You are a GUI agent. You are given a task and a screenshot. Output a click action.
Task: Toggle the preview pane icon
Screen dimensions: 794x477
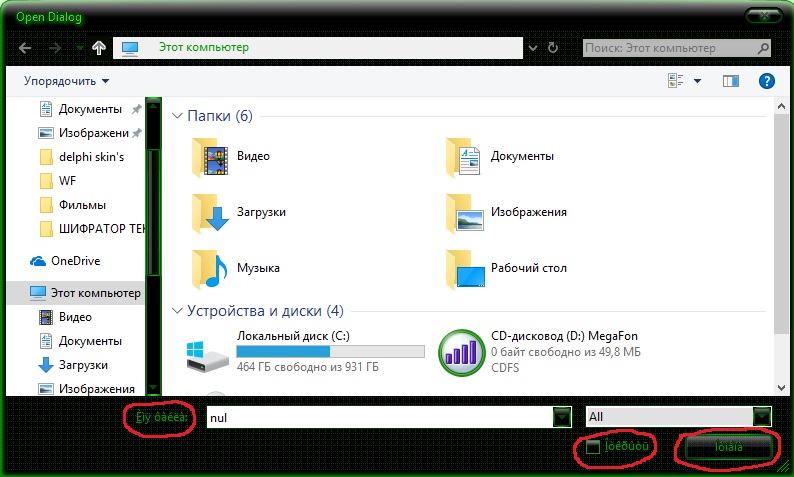[730, 81]
